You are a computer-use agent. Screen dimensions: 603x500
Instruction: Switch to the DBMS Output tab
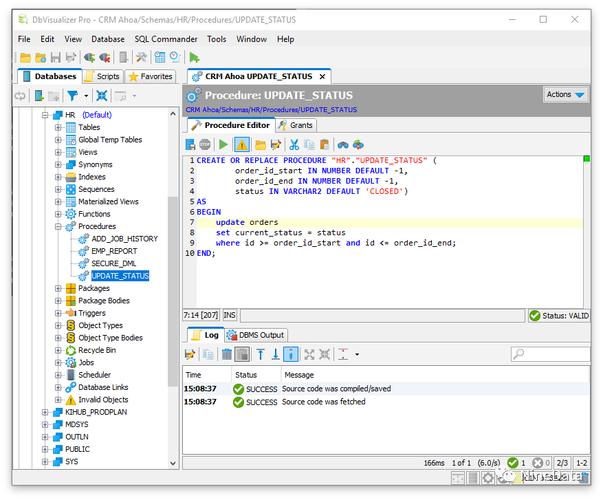coord(256,335)
